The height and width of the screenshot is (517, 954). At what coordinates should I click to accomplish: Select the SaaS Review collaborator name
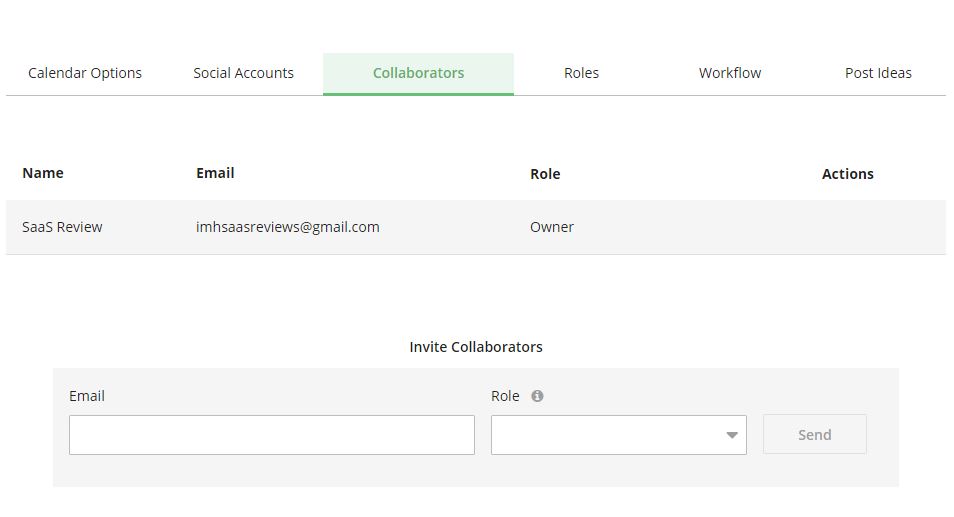point(62,227)
